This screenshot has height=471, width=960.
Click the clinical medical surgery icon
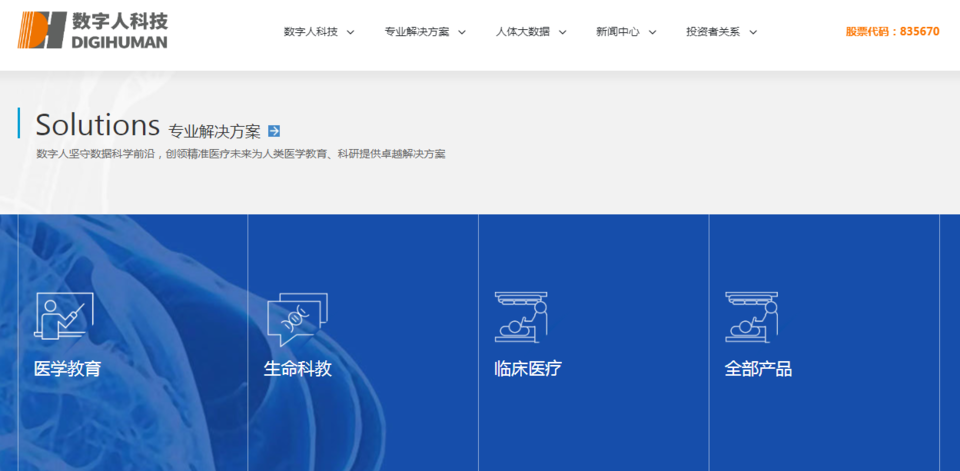click(521, 317)
